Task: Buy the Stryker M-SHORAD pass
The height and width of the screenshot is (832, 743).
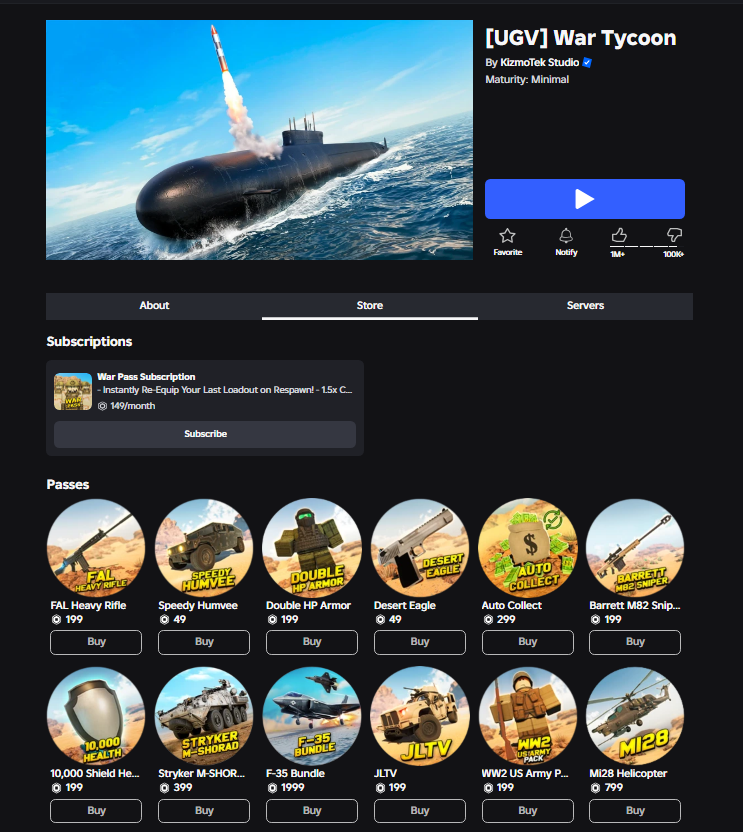Action: point(204,811)
